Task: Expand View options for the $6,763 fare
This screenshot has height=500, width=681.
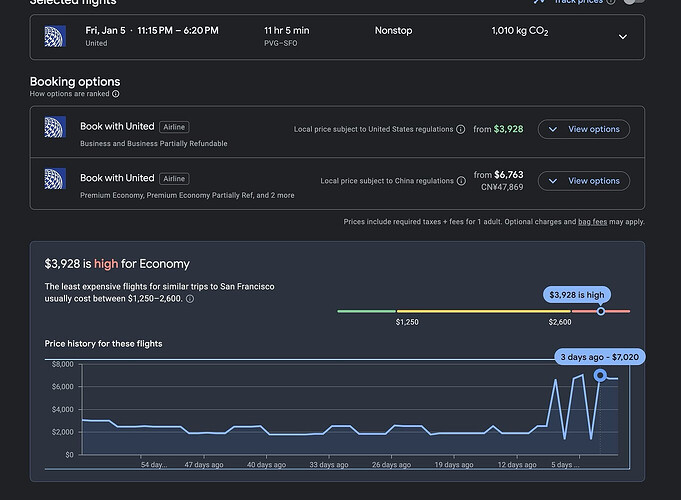Action: [584, 181]
